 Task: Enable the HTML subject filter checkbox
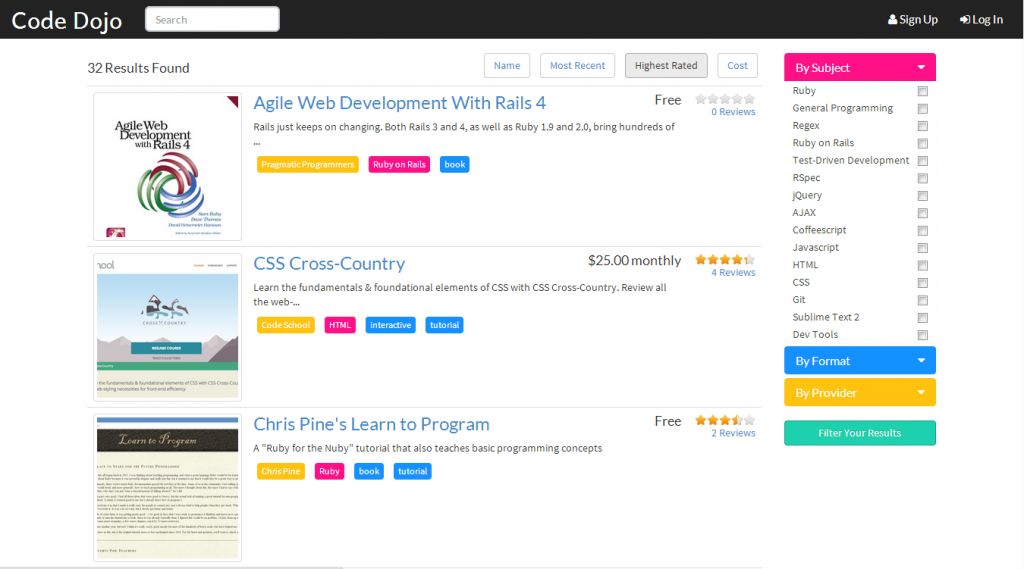(x=923, y=265)
